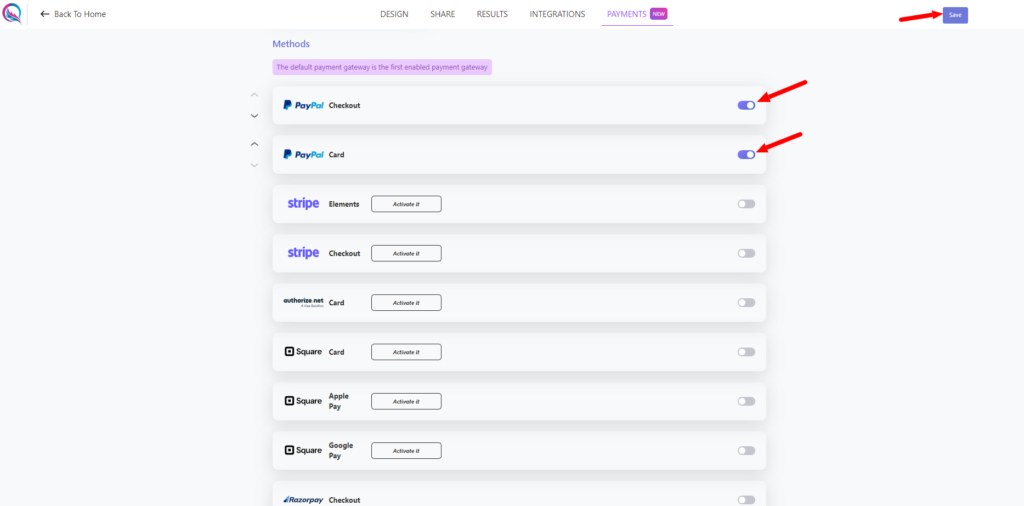Click the PayPal logo in Card row
This screenshot has width=1024, height=506.
303,155
